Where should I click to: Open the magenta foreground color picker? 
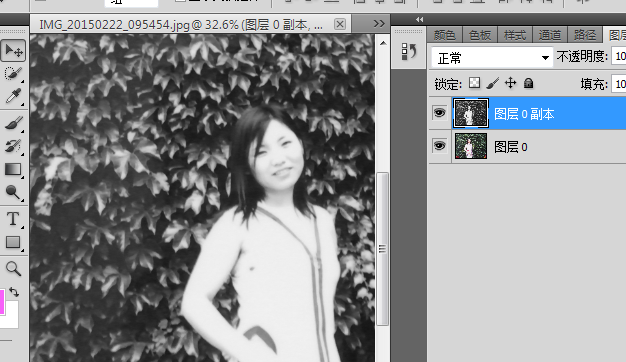coord(2,303)
